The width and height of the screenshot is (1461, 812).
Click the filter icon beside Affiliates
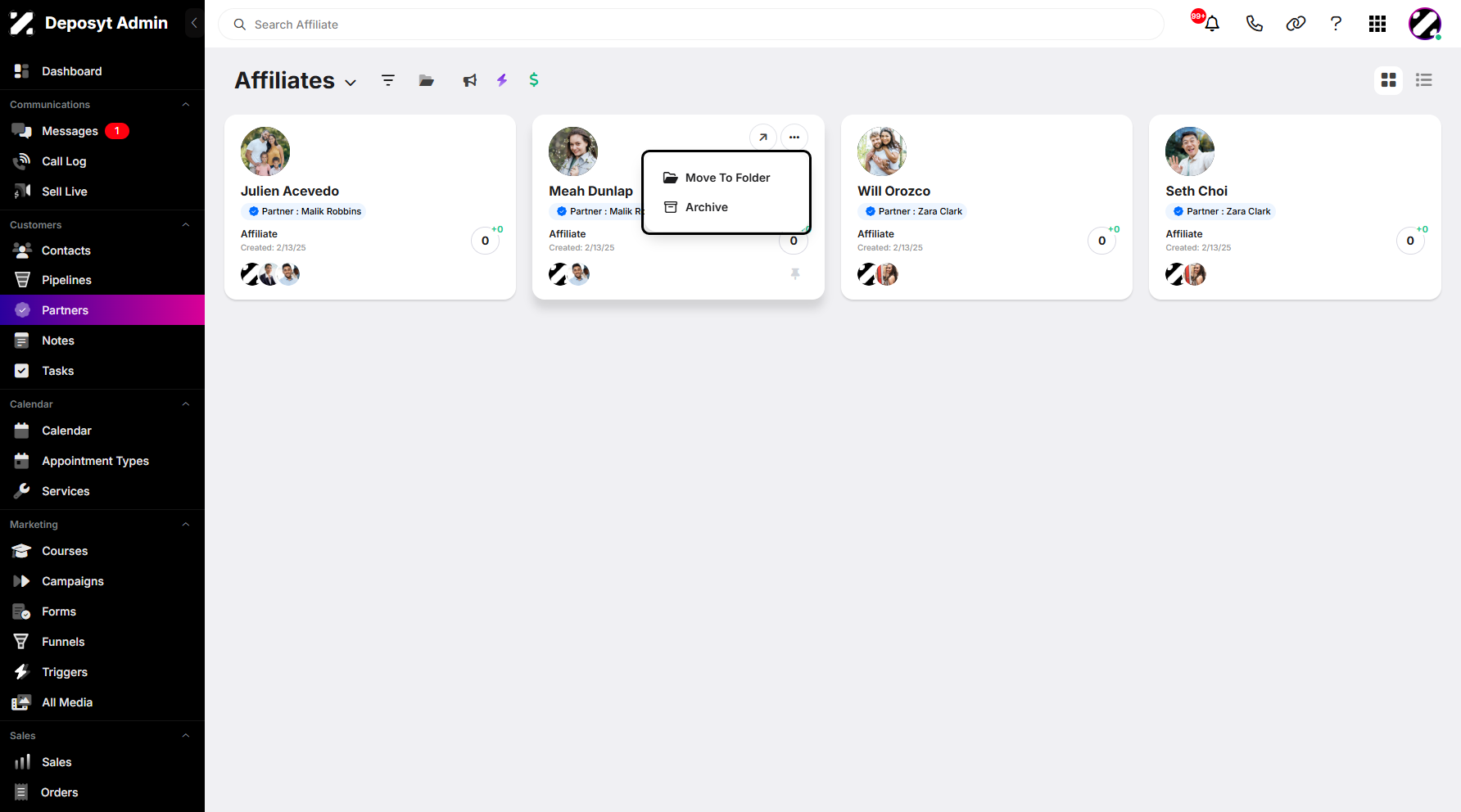click(x=388, y=80)
